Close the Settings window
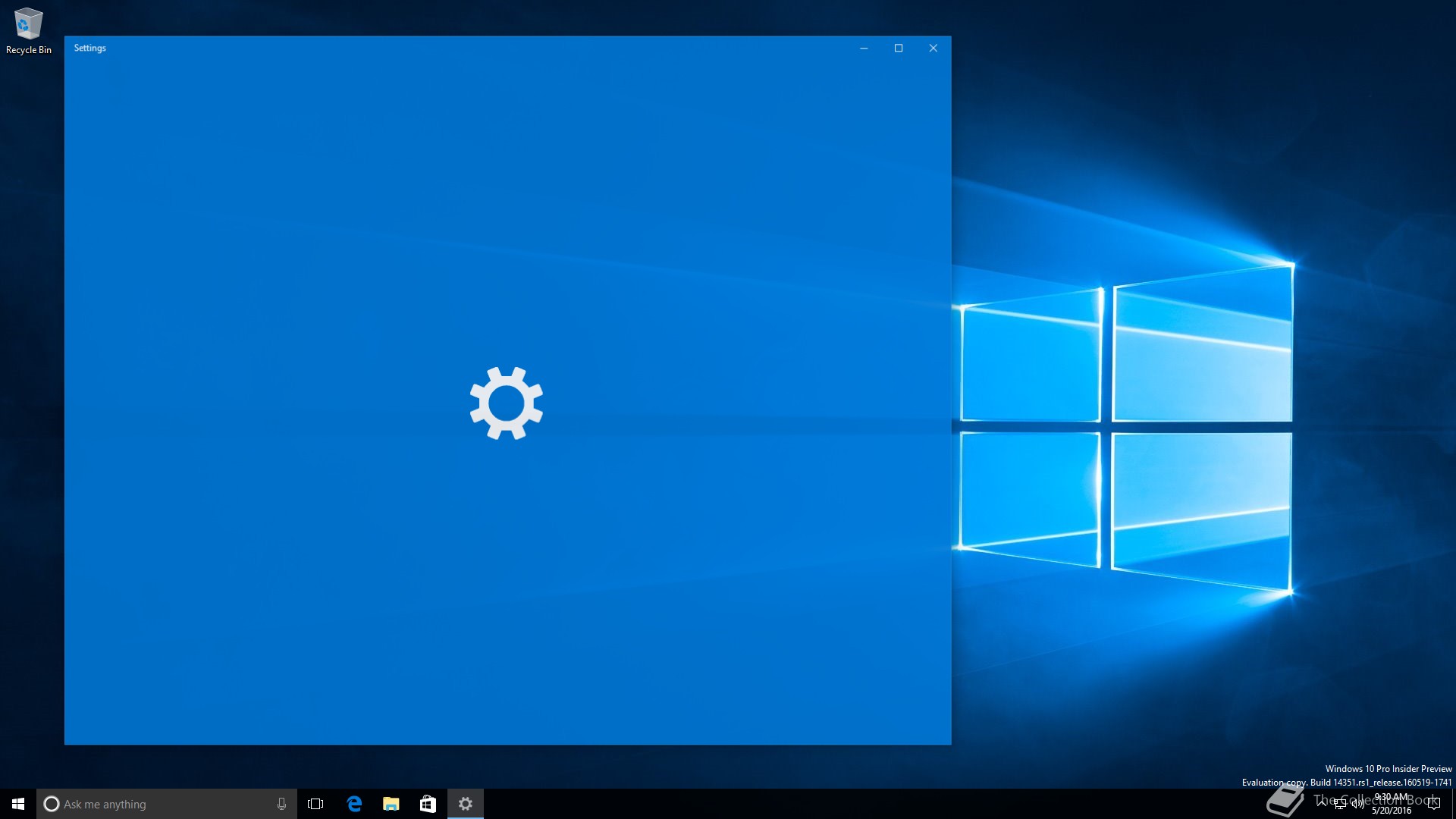This screenshot has height=819, width=1456. click(x=934, y=49)
